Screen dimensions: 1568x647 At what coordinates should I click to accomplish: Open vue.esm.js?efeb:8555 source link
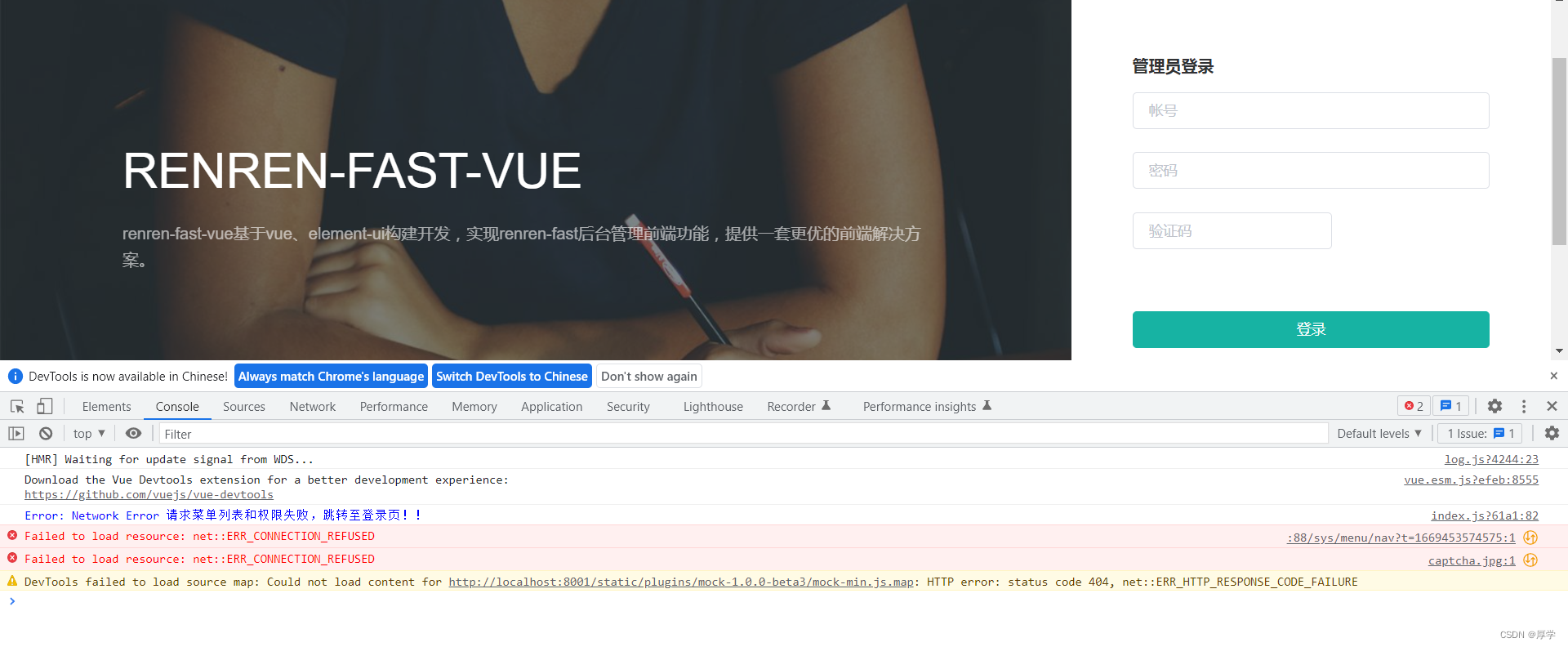(1471, 480)
